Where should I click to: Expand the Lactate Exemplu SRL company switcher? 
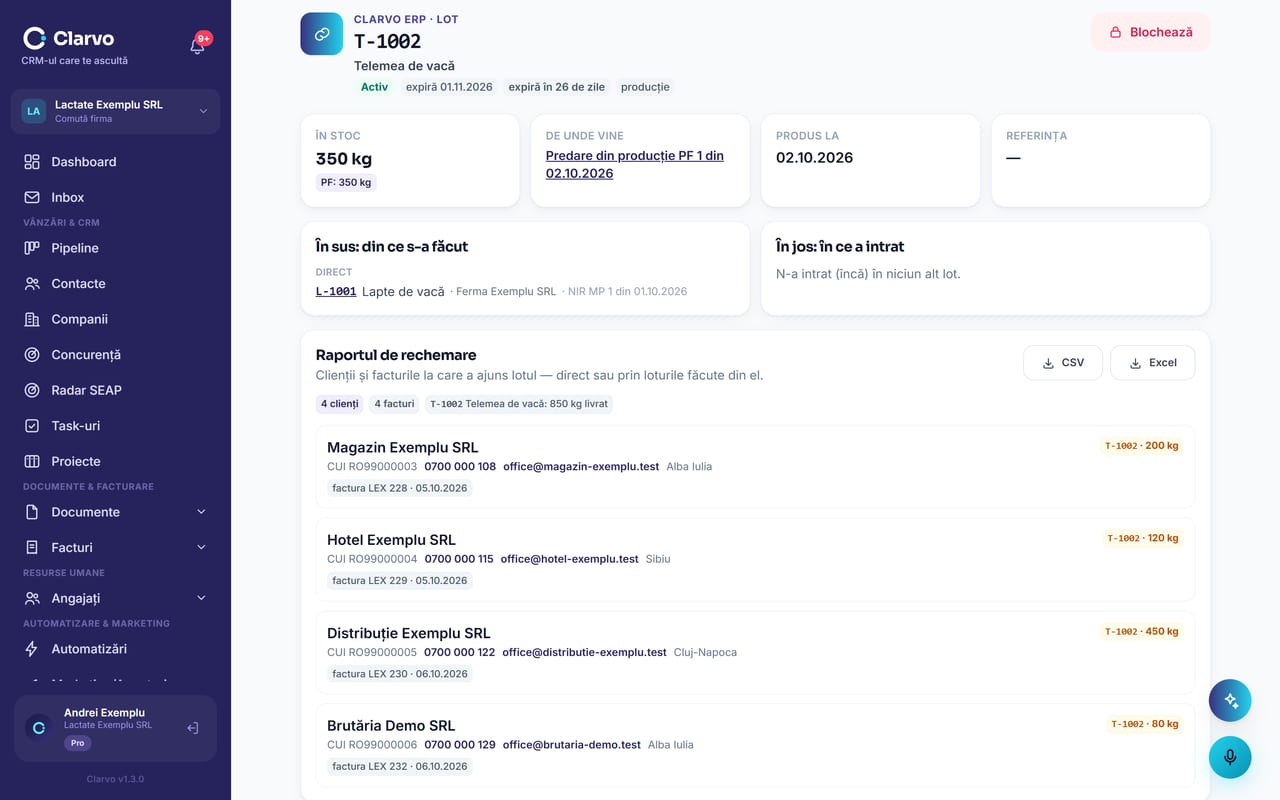coord(116,111)
